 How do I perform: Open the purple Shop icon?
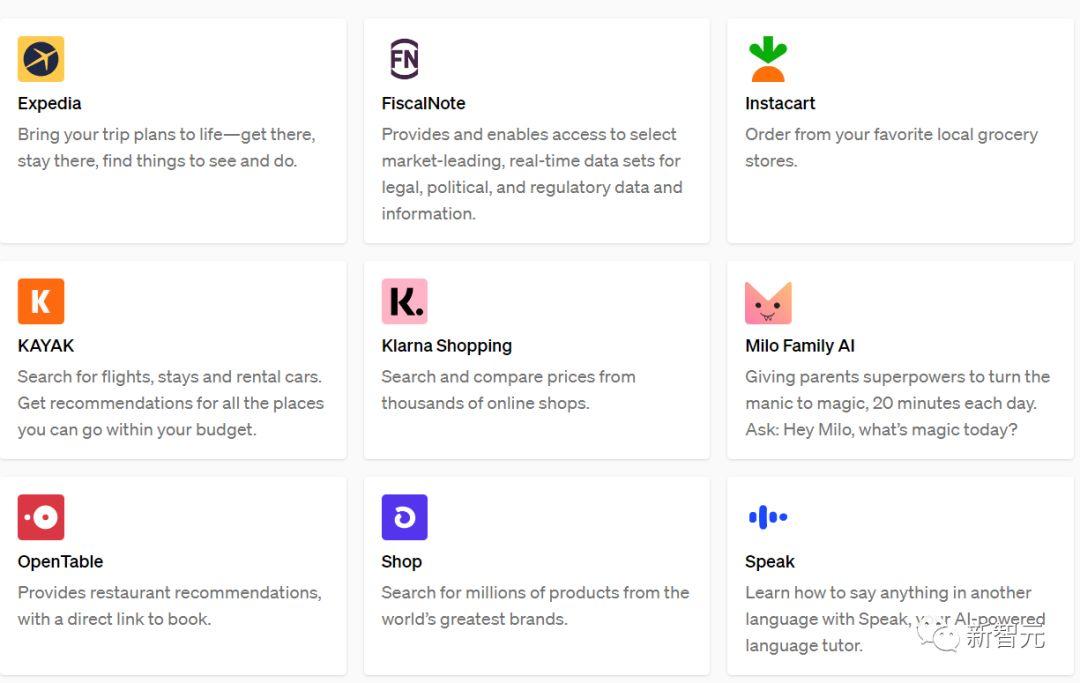(404, 517)
